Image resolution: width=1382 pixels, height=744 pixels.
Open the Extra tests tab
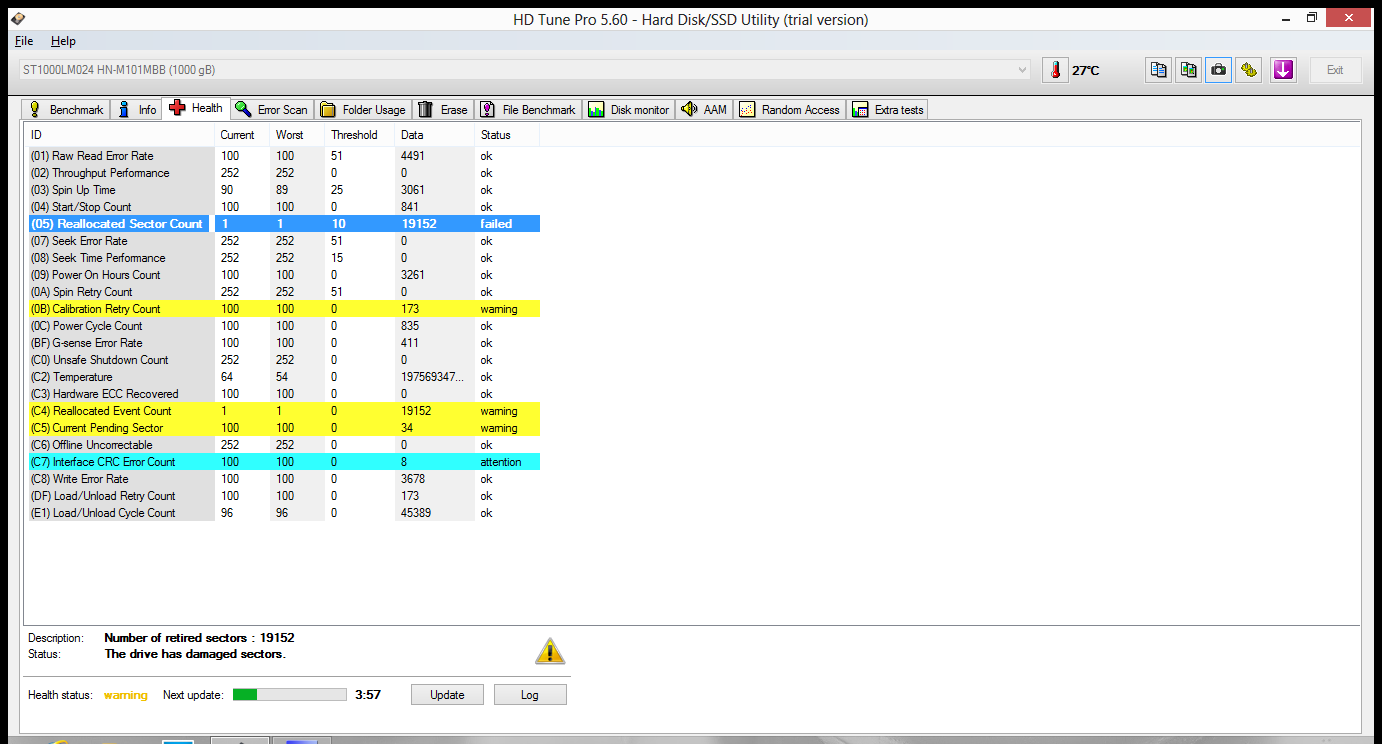tap(888, 109)
